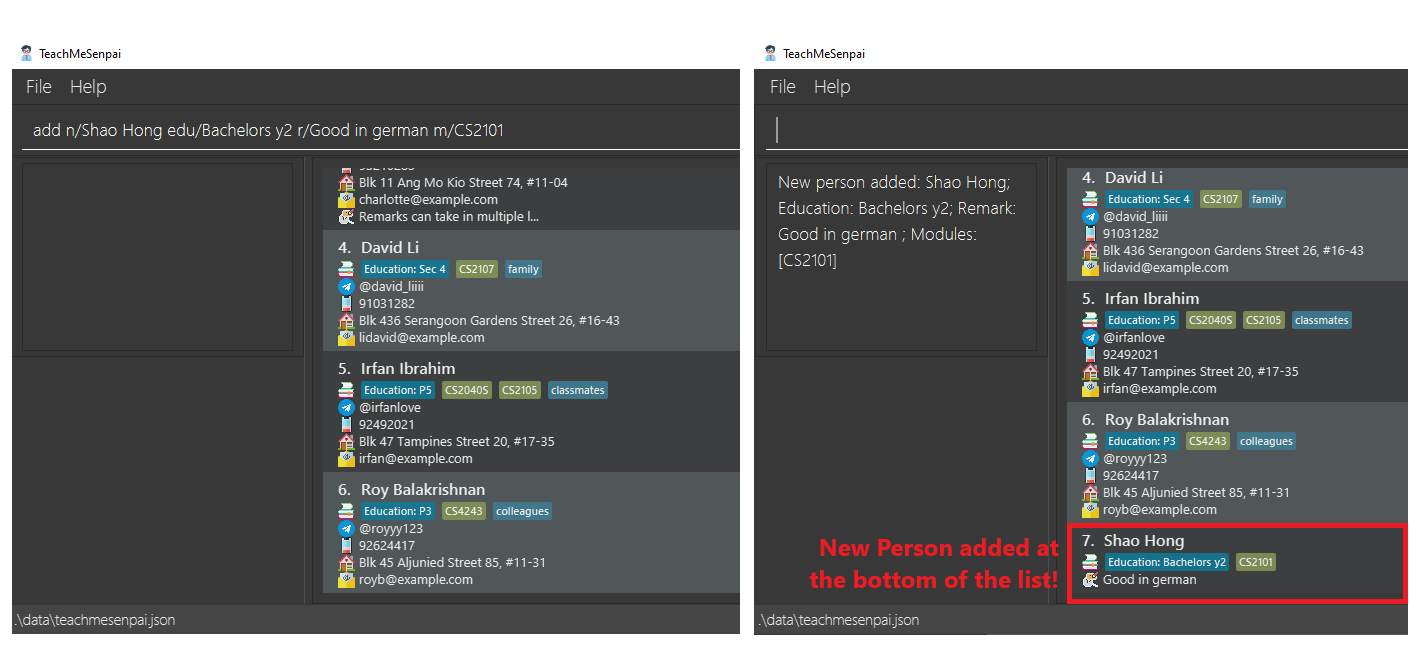This screenshot has width=1416, height=672.
Task: Click Telegram icon beside @david_liiii, left window
Action: tap(346, 286)
